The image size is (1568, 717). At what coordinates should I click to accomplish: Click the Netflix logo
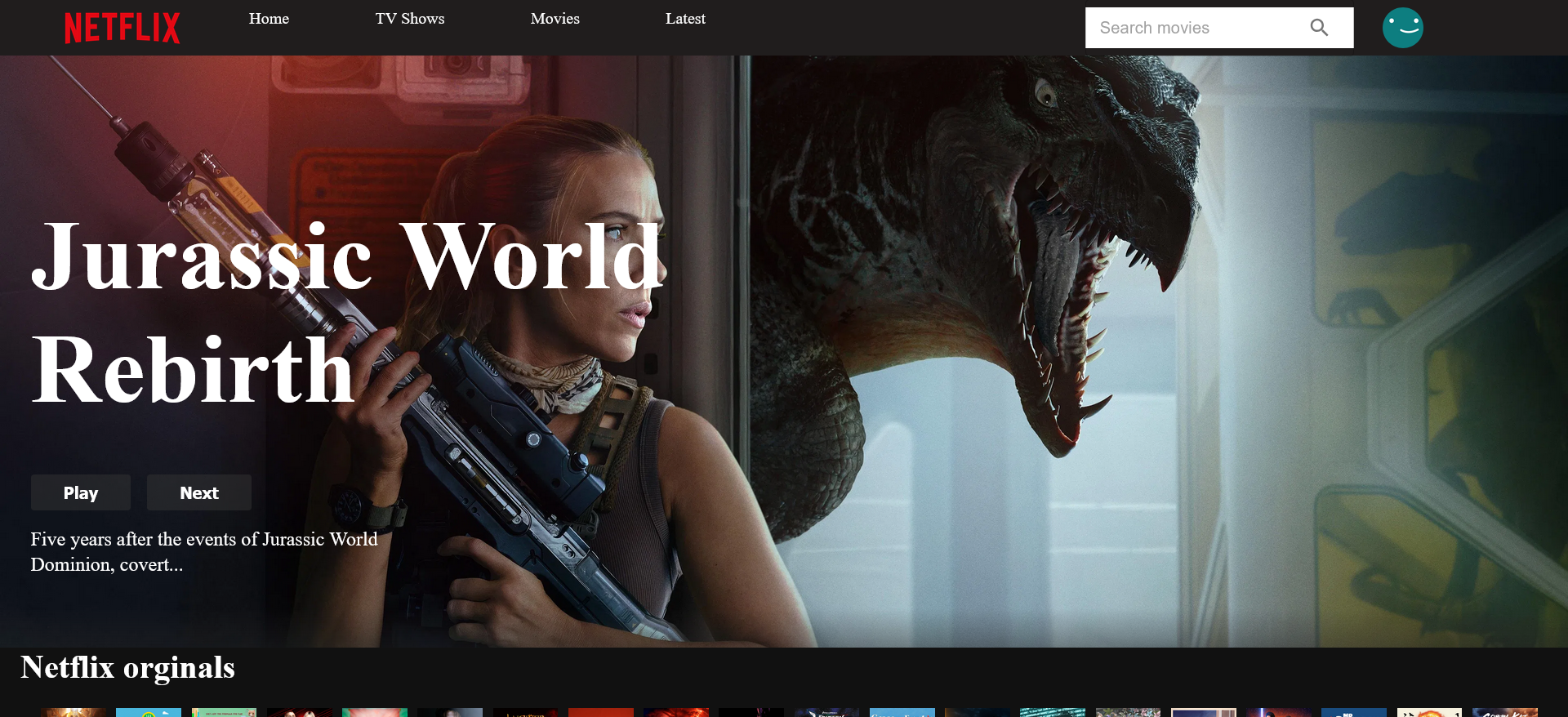tap(122, 28)
